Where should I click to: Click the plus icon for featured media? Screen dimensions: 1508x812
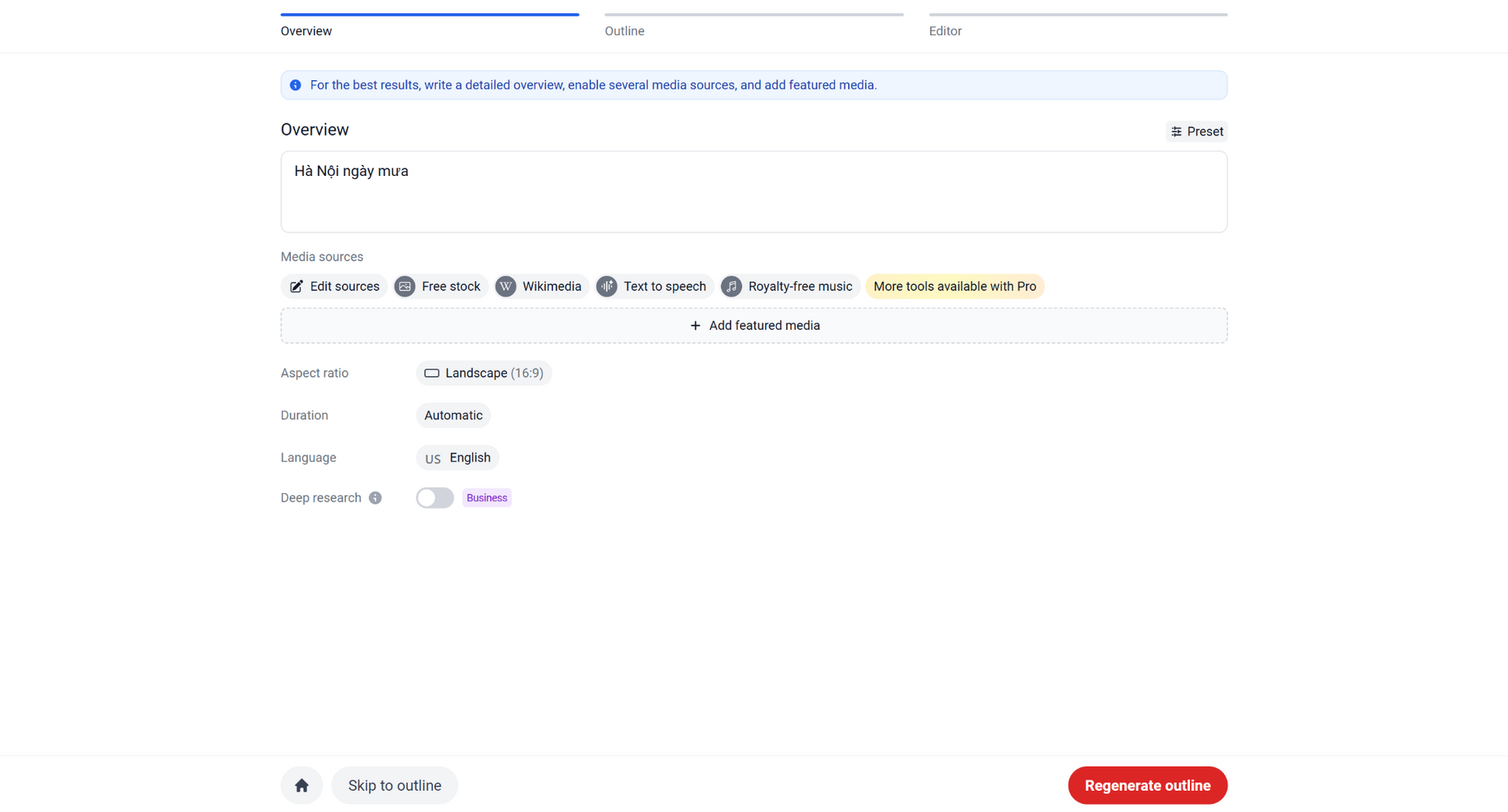tap(695, 326)
